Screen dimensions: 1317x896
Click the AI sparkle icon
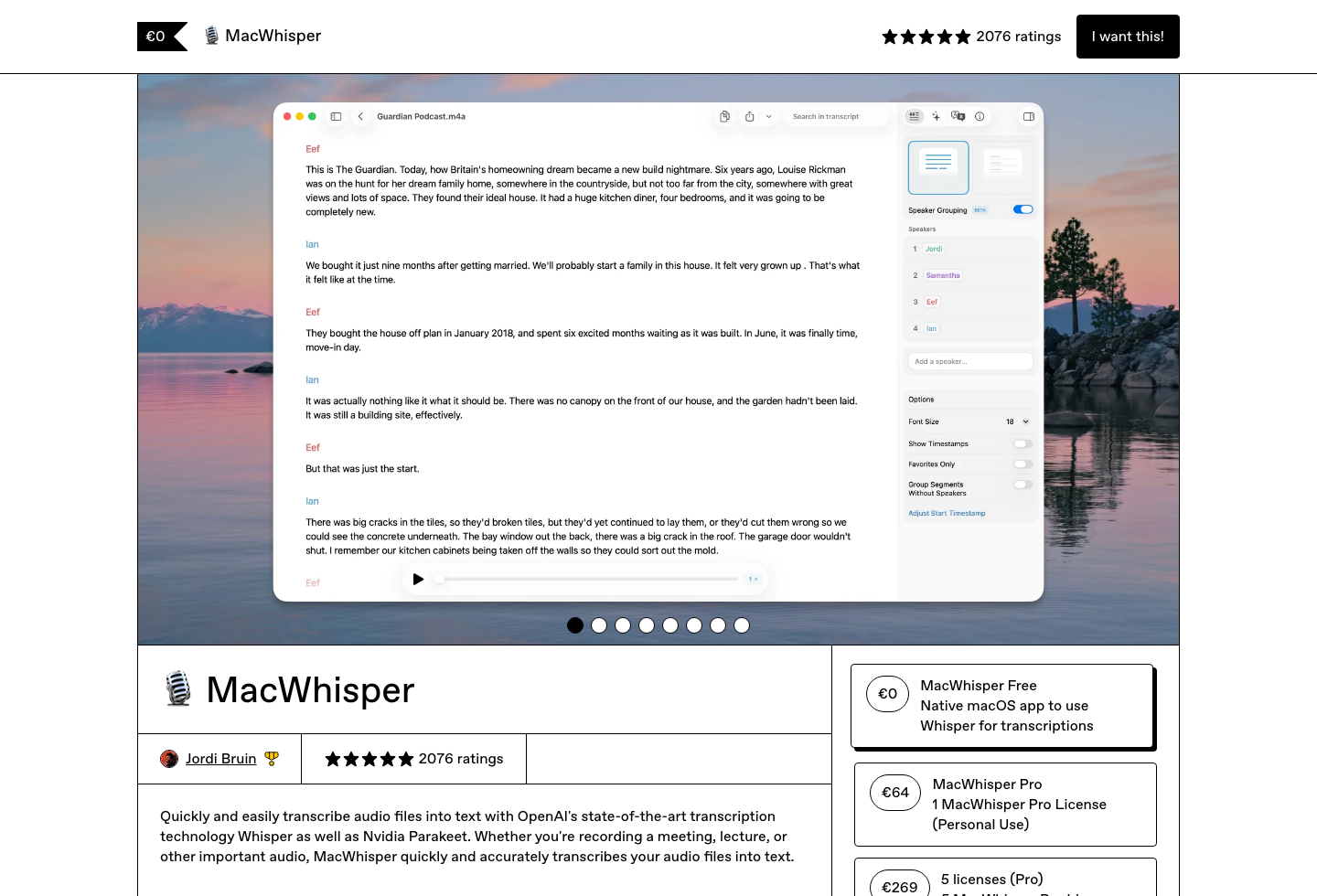(937, 116)
